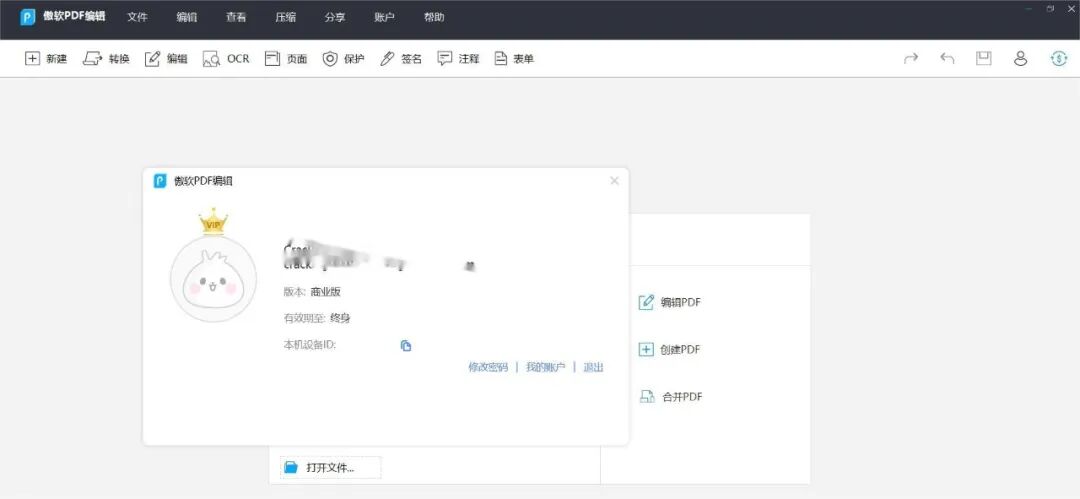Open the 编辑 menu in title bar
This screenshot has height=499, width=1080.
(x=187, y=17)
